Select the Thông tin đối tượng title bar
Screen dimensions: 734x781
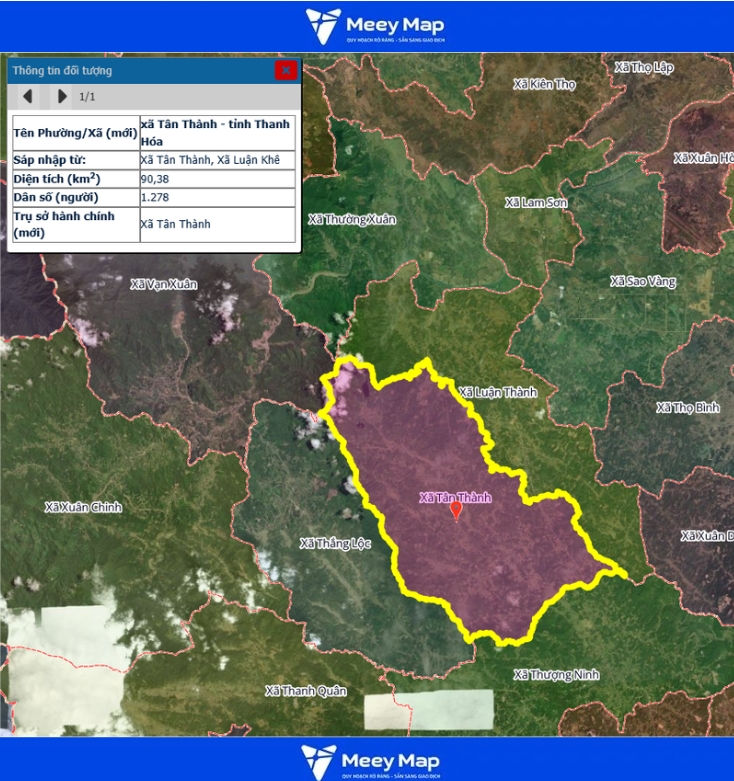(140, 71)
